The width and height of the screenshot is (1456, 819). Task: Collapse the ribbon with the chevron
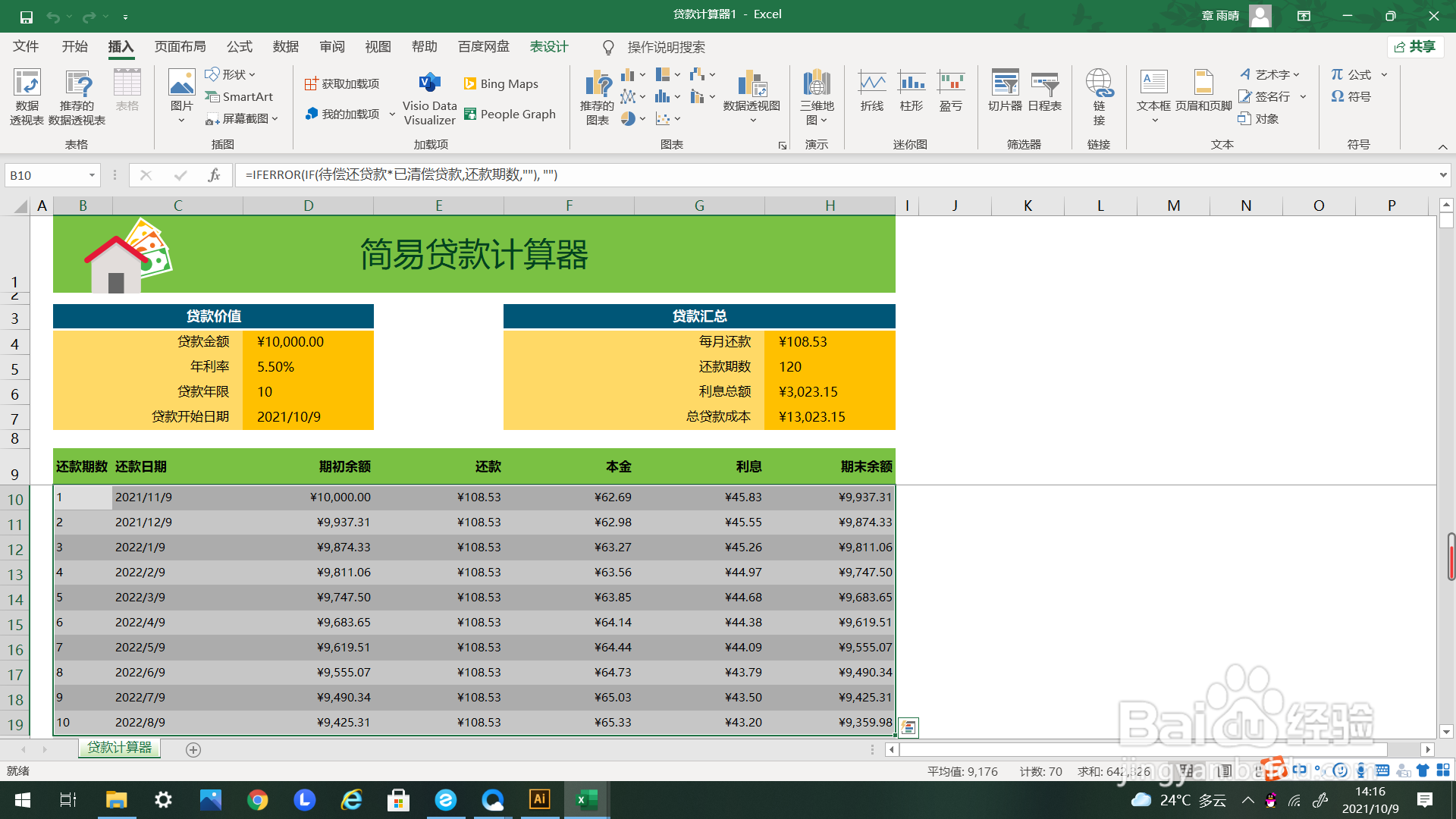click(x=1442, y=146)
